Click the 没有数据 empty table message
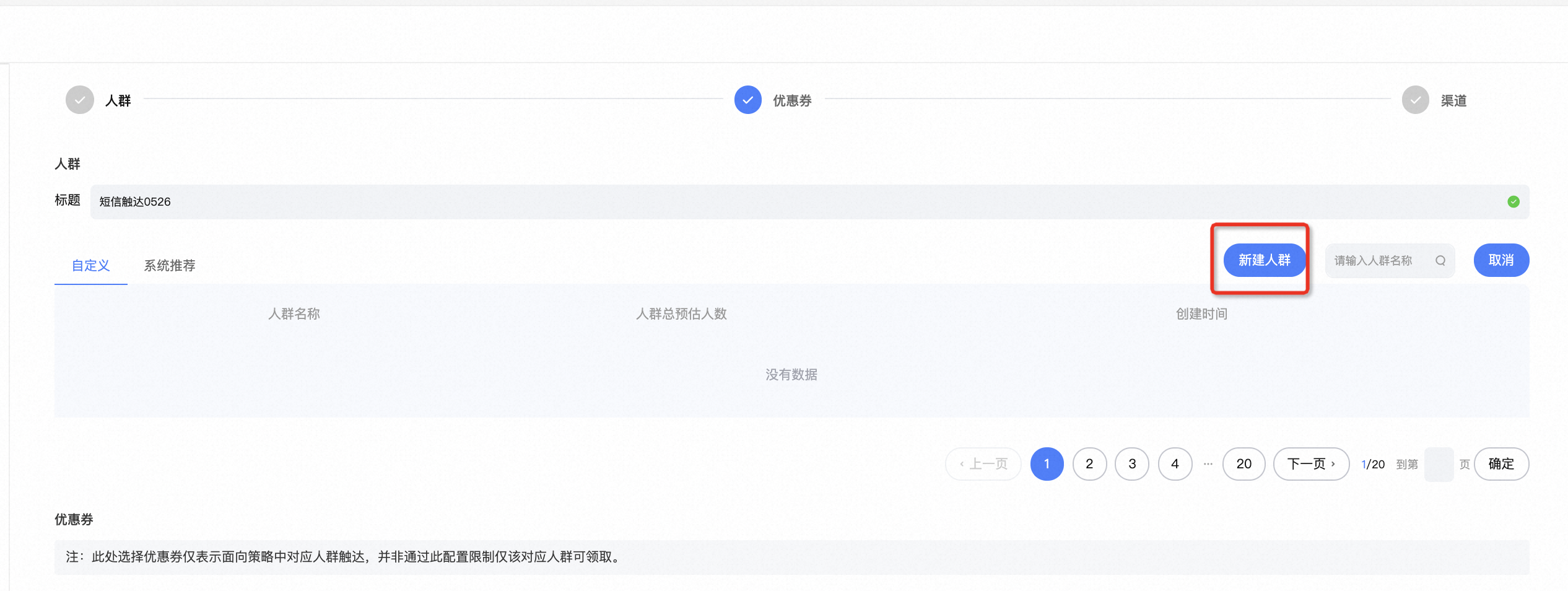Screen dimensions: 1568x591 pyautogui.click(x=791, y=375)
